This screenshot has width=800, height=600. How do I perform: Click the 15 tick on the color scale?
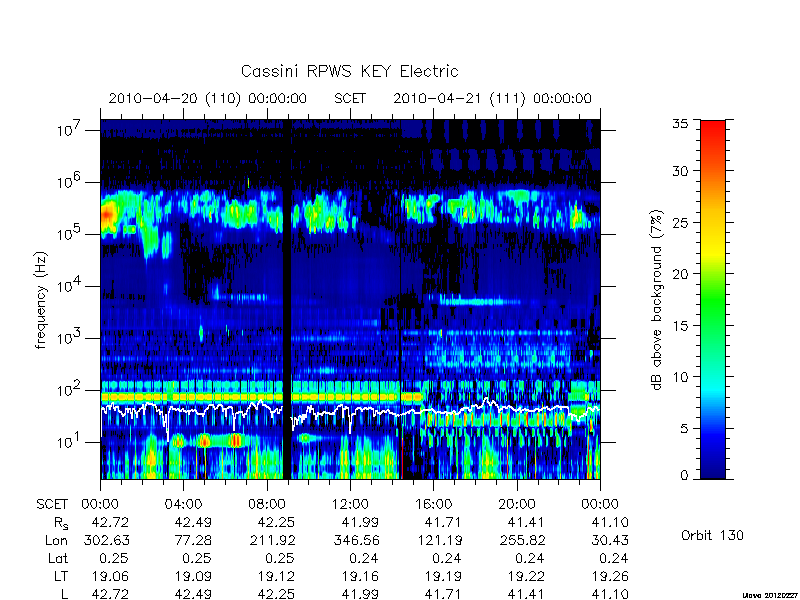point(680,325)
